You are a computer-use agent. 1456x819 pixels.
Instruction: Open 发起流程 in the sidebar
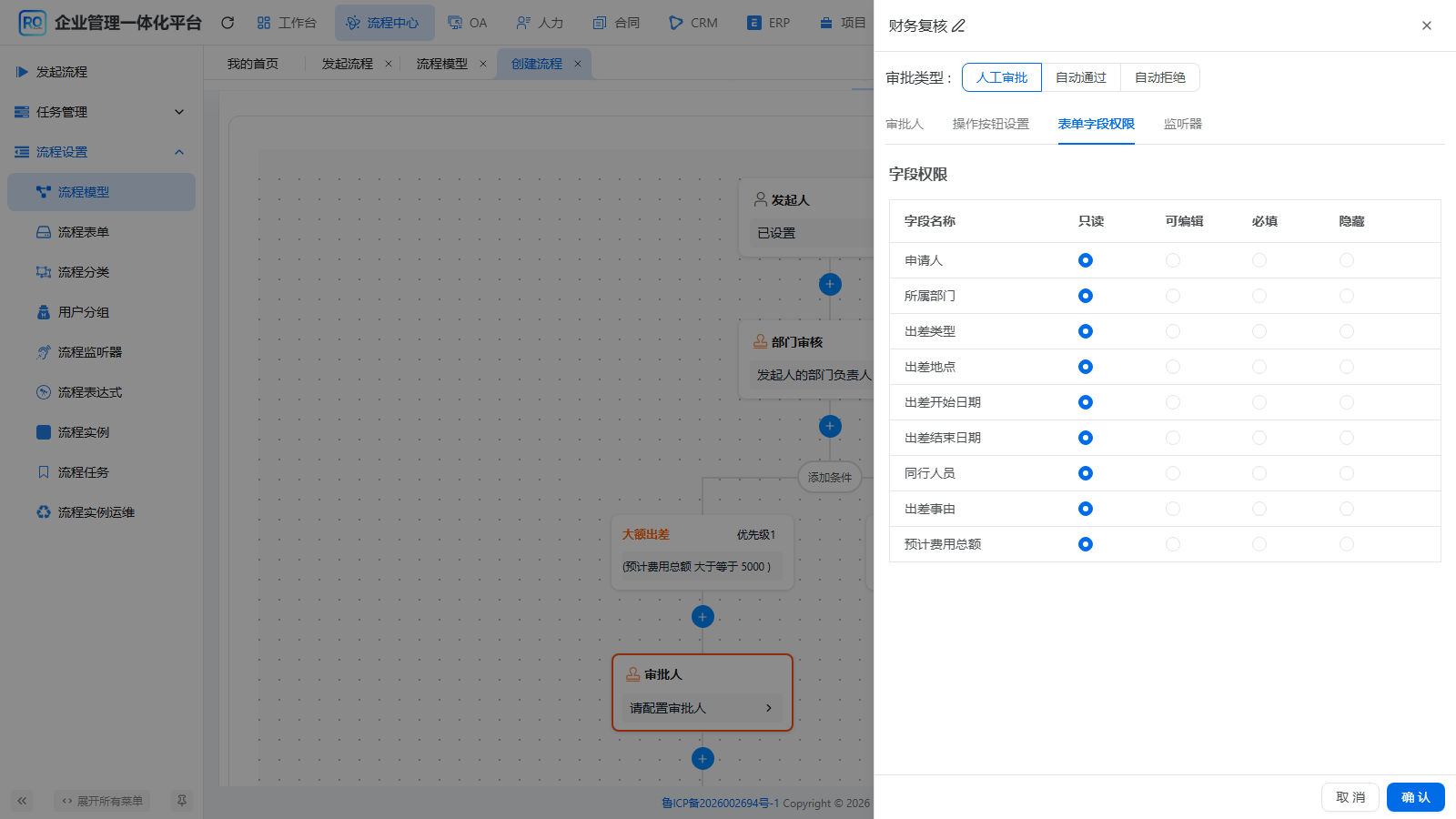[x=102, y=72]
